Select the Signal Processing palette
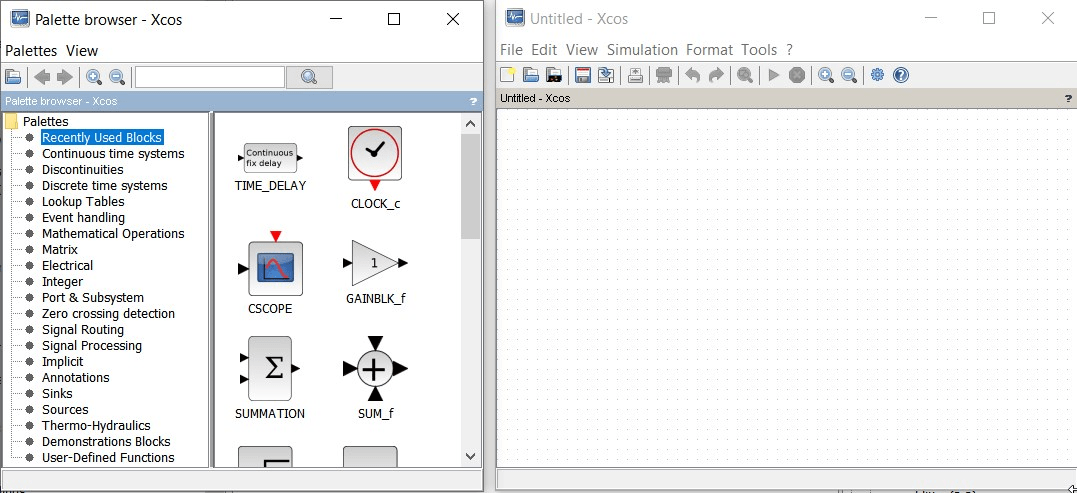 coord(92,345)
